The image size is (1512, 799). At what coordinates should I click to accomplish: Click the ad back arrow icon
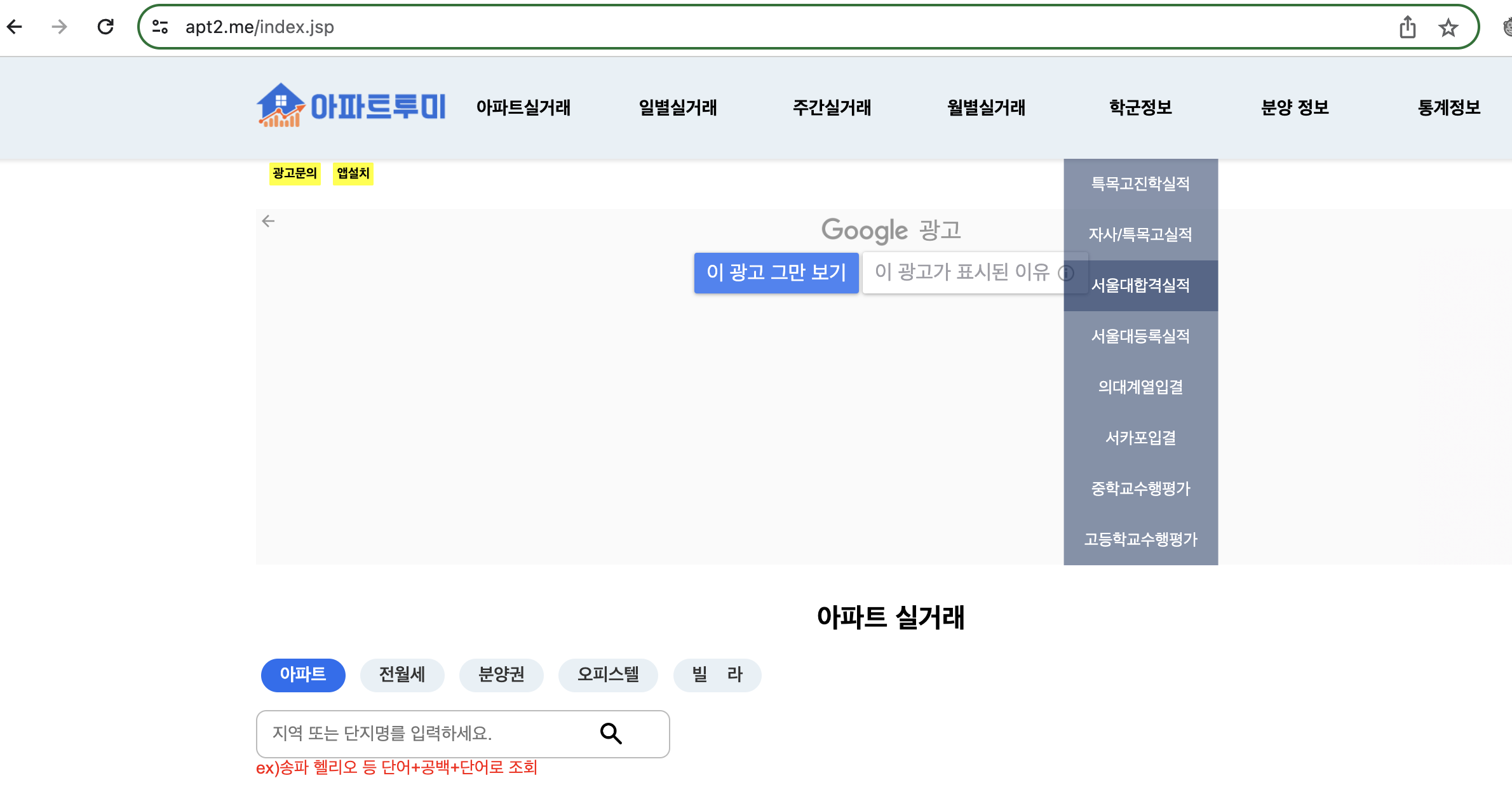click(x=269, y=221)
